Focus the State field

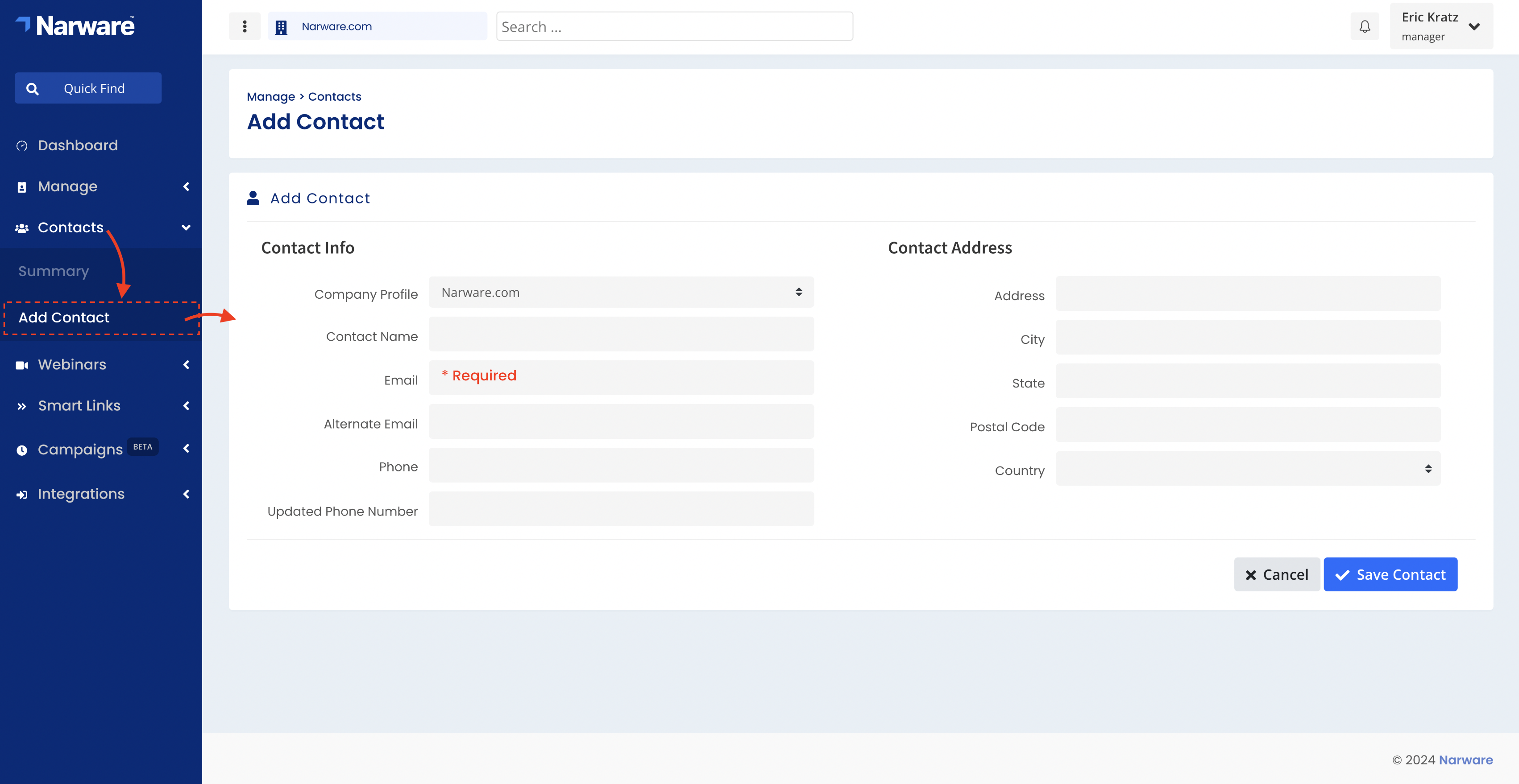(x=1248, y=381)
